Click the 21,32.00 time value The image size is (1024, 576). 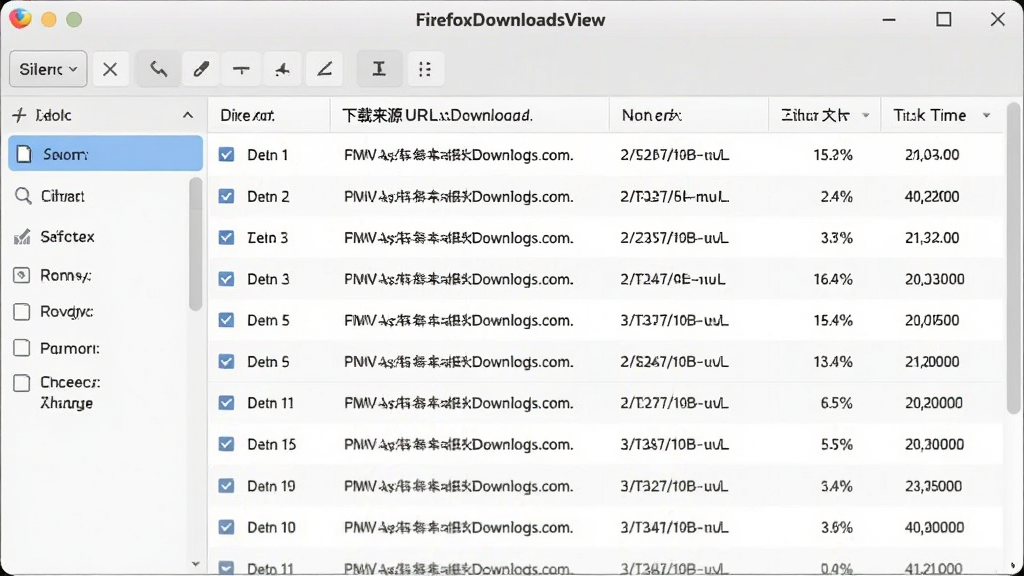click(932, 238)
